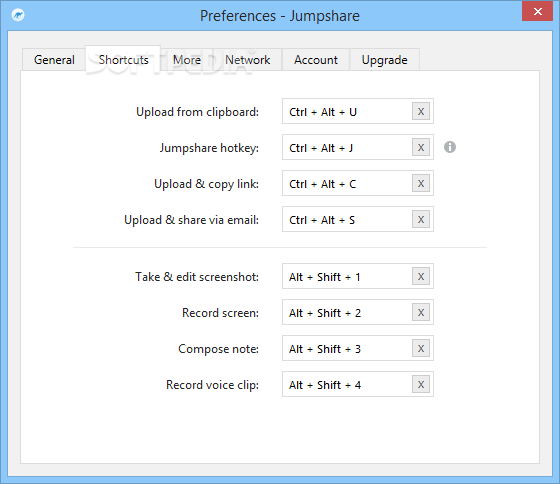Screen dimensions: 560x484
Task: Click the info icon beside Jumpshare hotkey
Action: 450,147
